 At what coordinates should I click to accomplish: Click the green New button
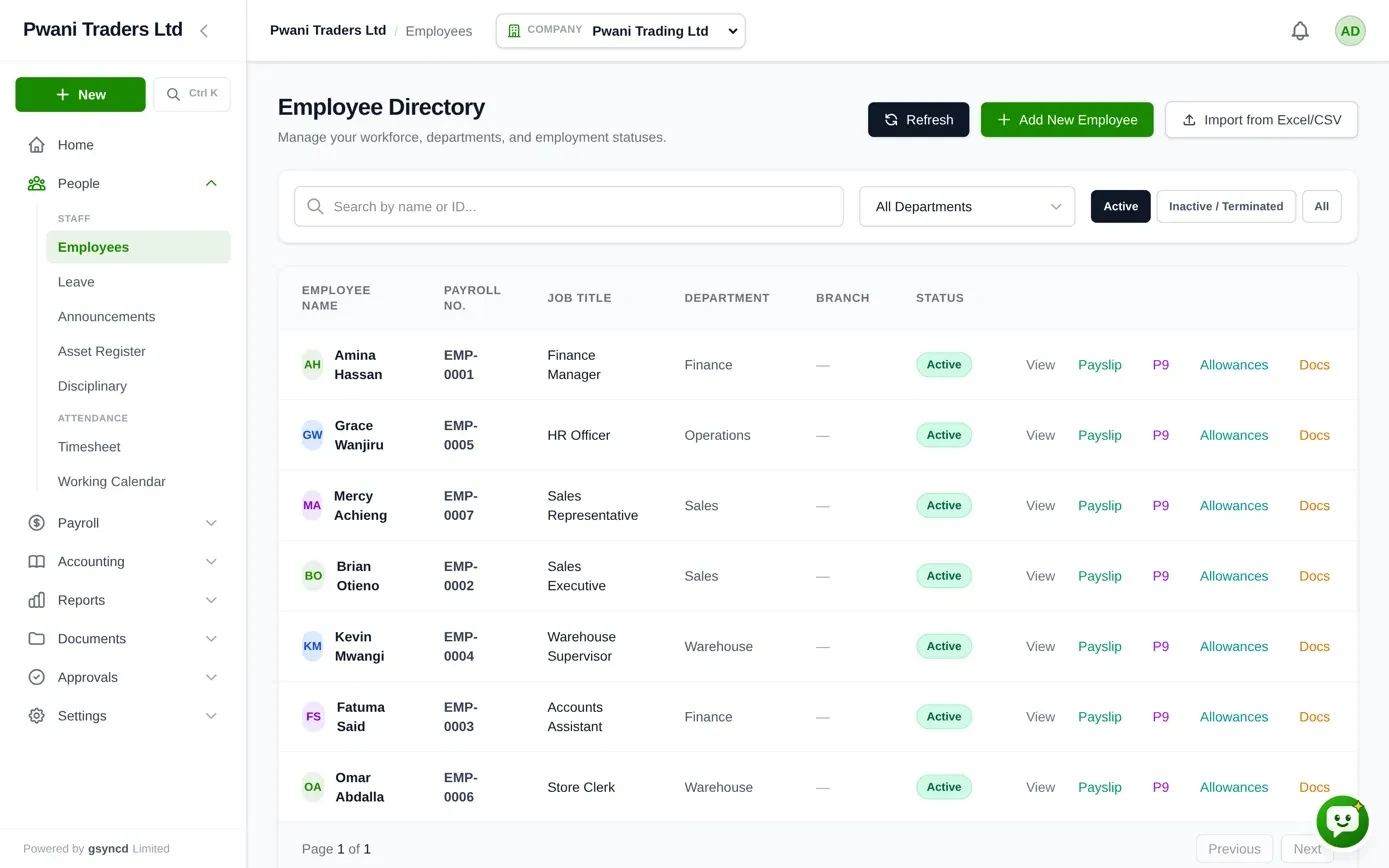(x=80, y=94)
